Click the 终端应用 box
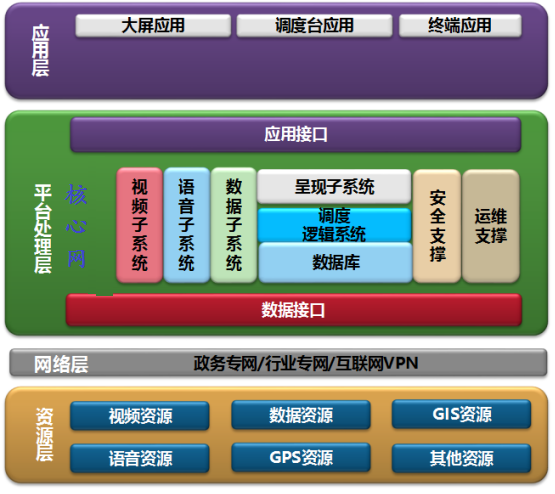The image size is (555, 494). (460, 25)
